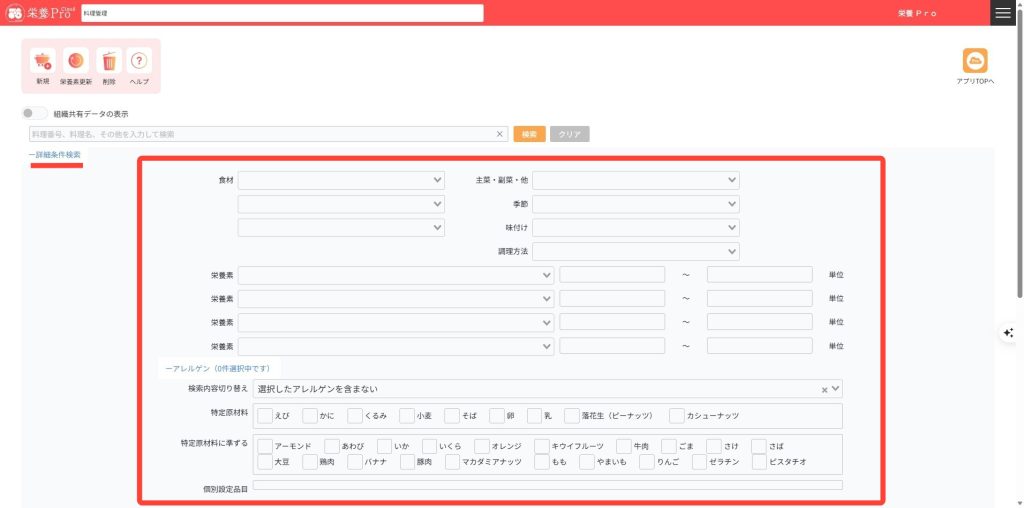Image resolution: width=1024 pixels, height=508 pixels.
Task: Toggle 組織共有データの表示 switch
Action: (34, 114)
